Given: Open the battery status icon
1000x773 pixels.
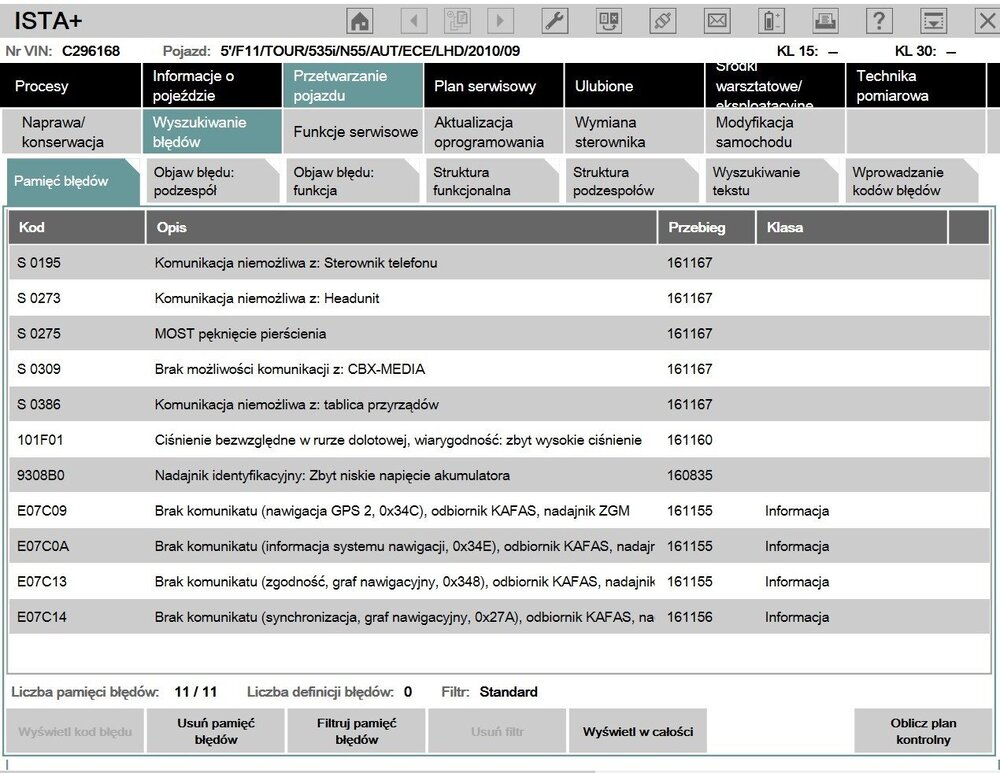Looking at the screenshot, I should (771, 21).
